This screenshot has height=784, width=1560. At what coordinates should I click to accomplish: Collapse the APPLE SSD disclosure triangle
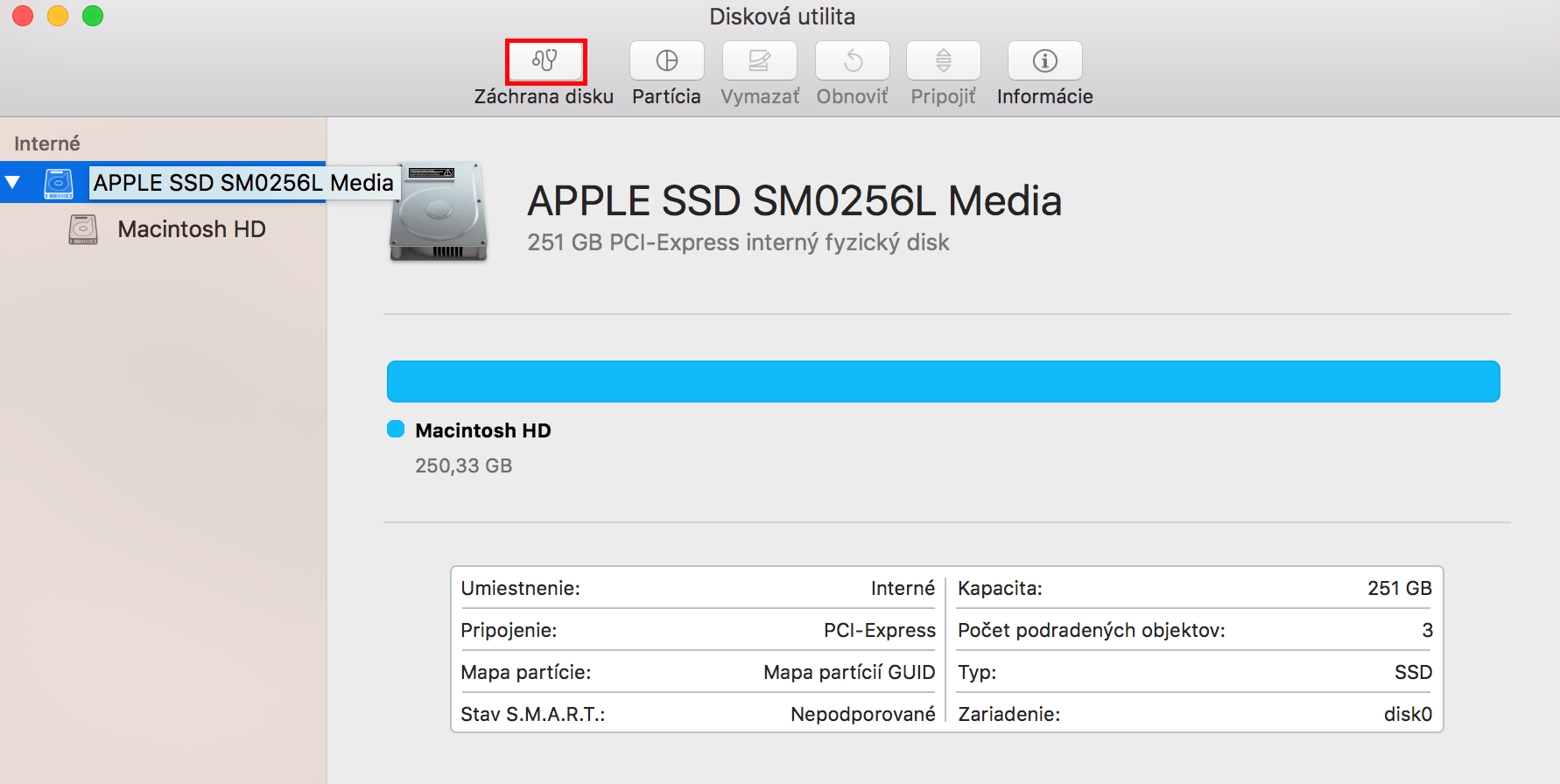point(13,183)
